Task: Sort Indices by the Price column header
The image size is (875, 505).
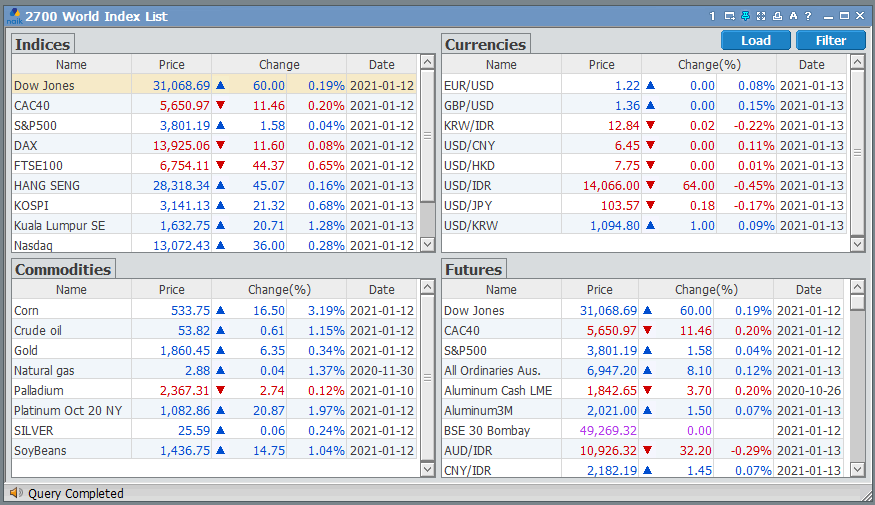Action: (172, 64)
